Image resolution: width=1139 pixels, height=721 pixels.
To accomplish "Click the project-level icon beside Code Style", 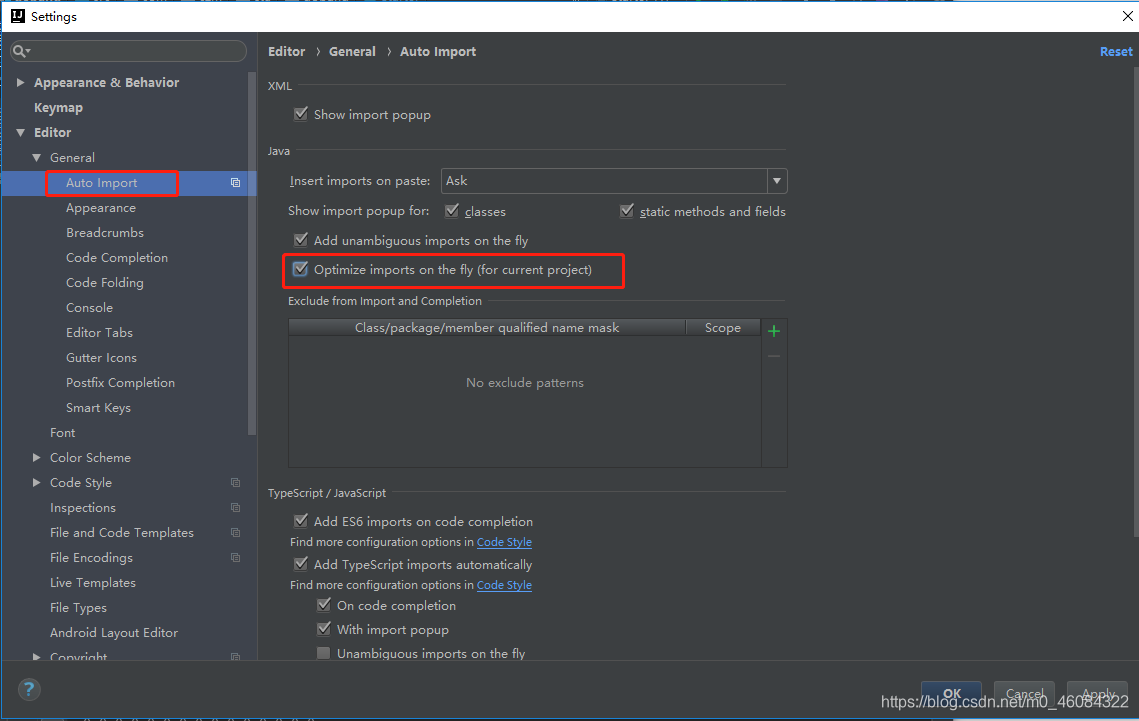I will [x=235, y=483].
